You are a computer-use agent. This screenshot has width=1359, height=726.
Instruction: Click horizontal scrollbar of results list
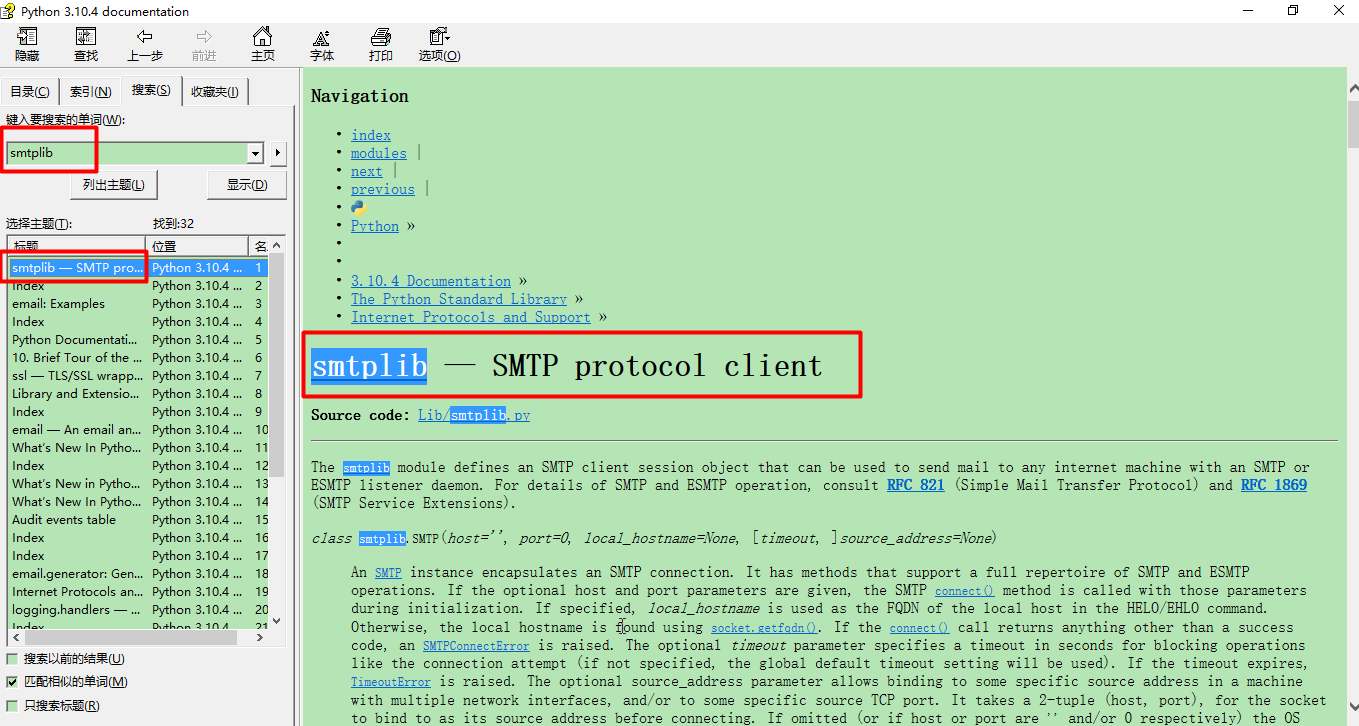point(137,637)
